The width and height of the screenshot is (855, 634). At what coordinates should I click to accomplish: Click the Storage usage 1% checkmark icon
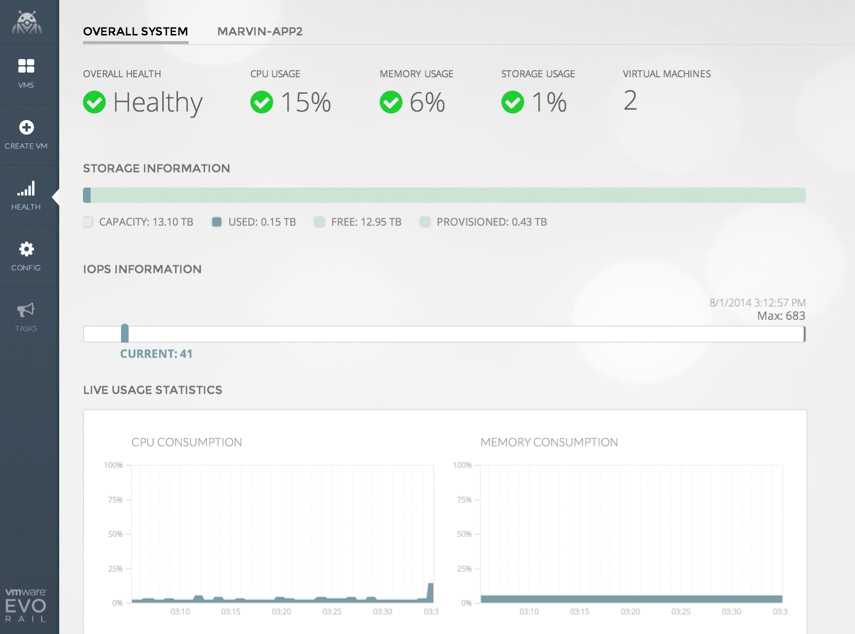[x=513, y=102]
